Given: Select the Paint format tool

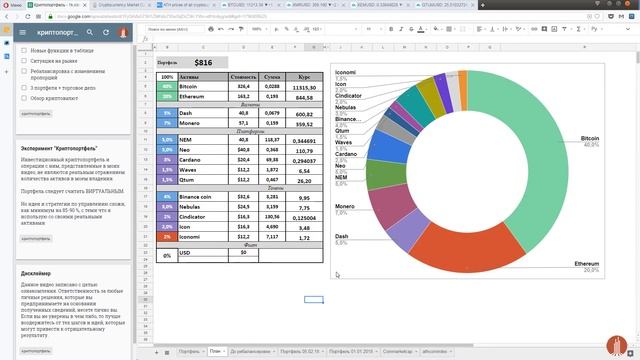Looking at the screenshot, I should pyautogui.click(x=241, y=29).
